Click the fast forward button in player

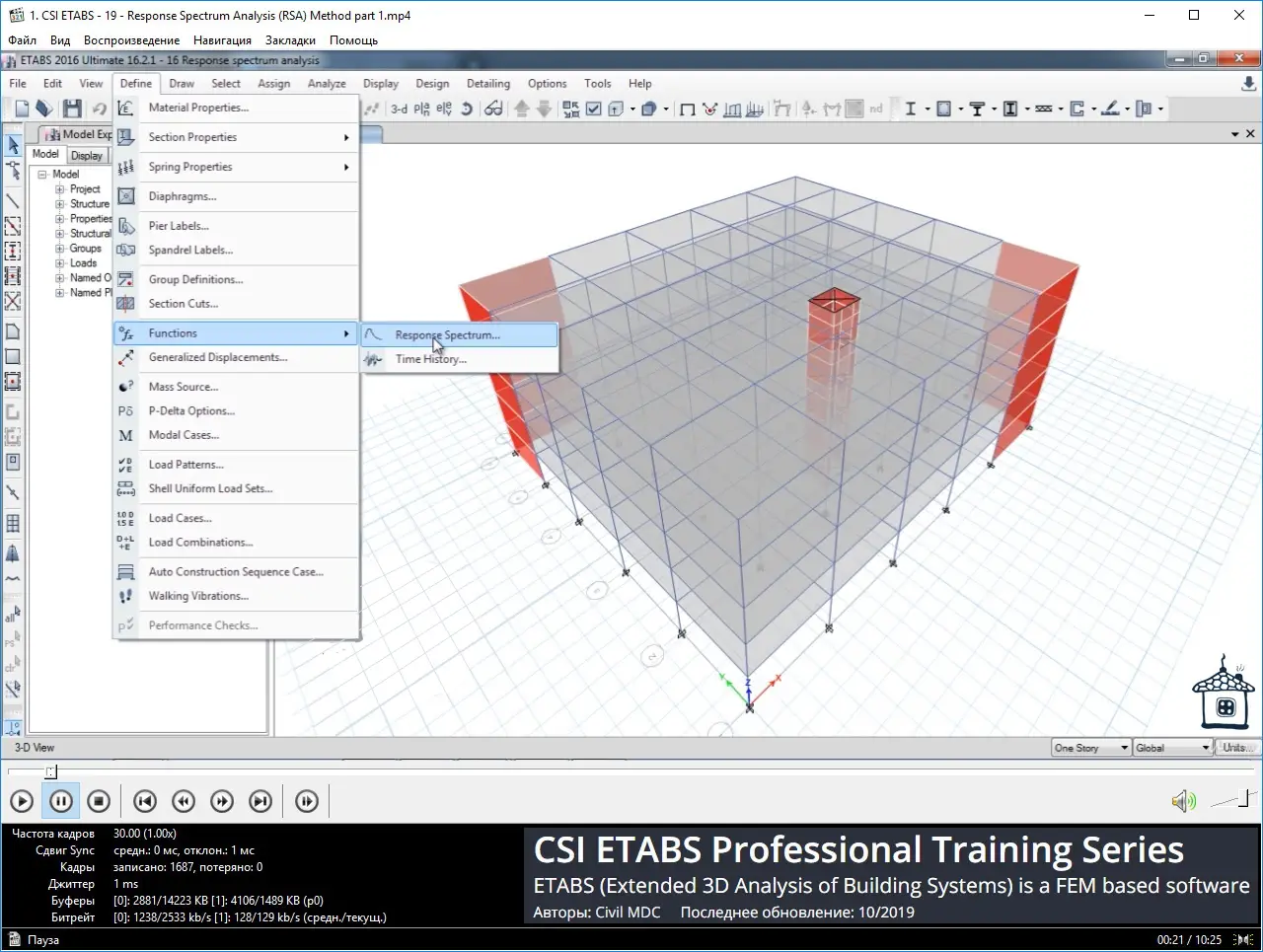click(x=222, y=801)
